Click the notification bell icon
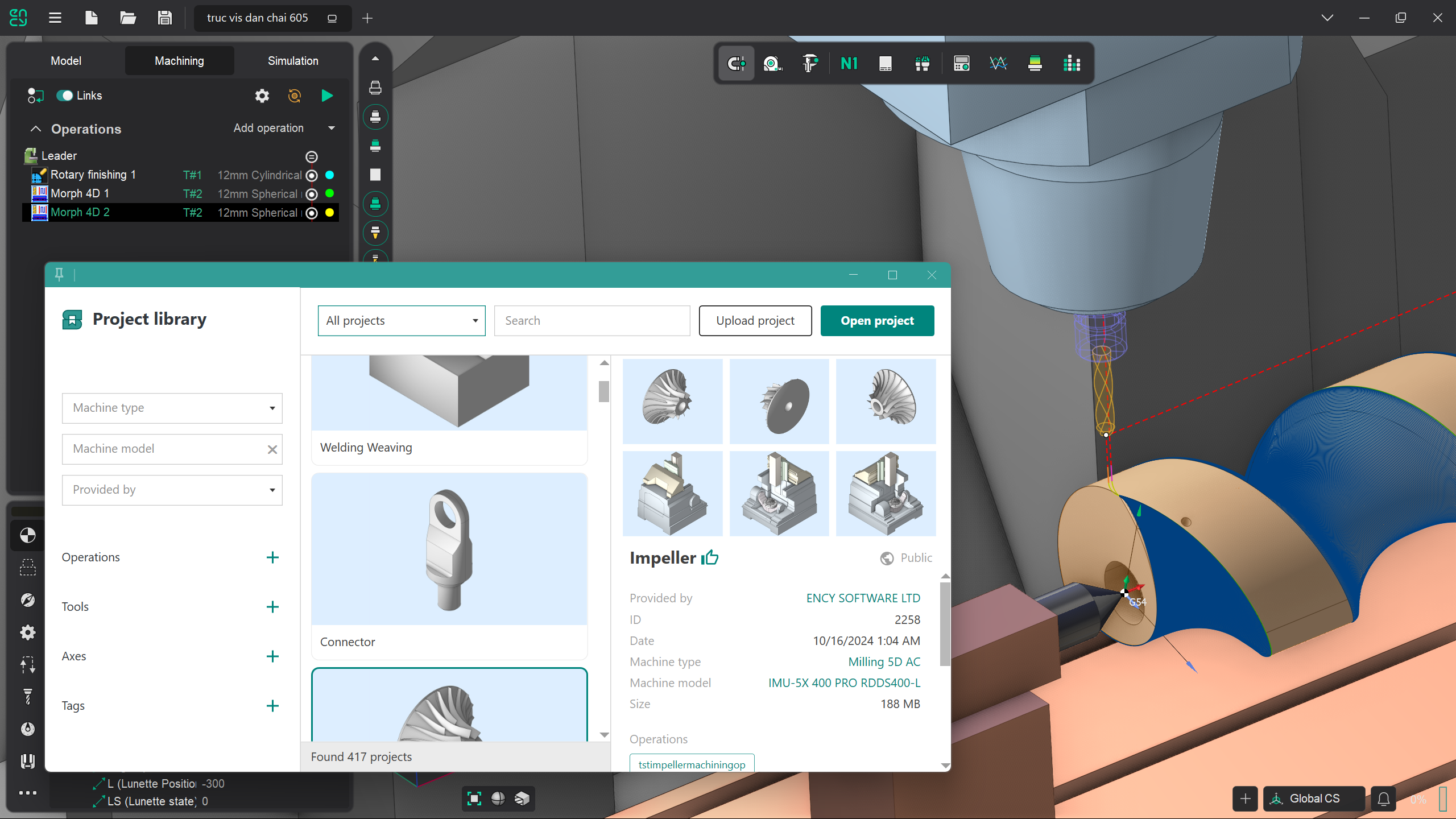The height and width of the screenshot is (819, 1456). point(1384,799)
